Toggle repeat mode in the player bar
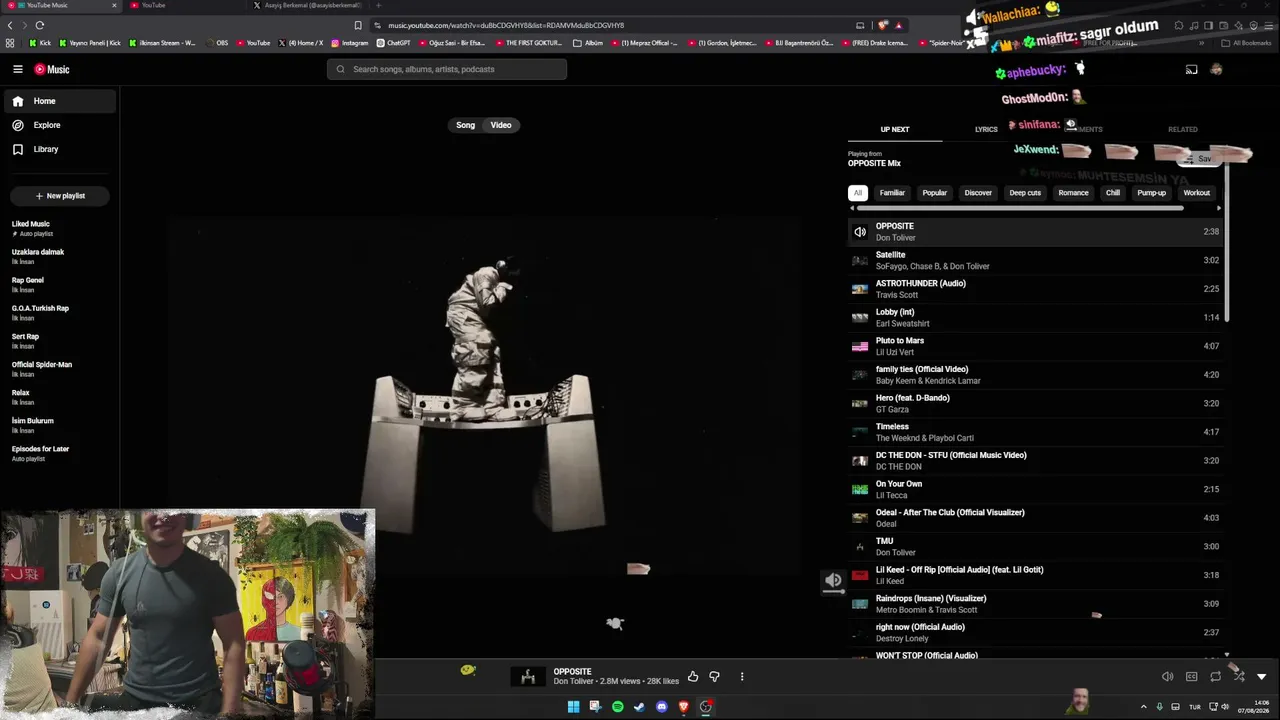 pyautogui.click(x=1215, y=677)
